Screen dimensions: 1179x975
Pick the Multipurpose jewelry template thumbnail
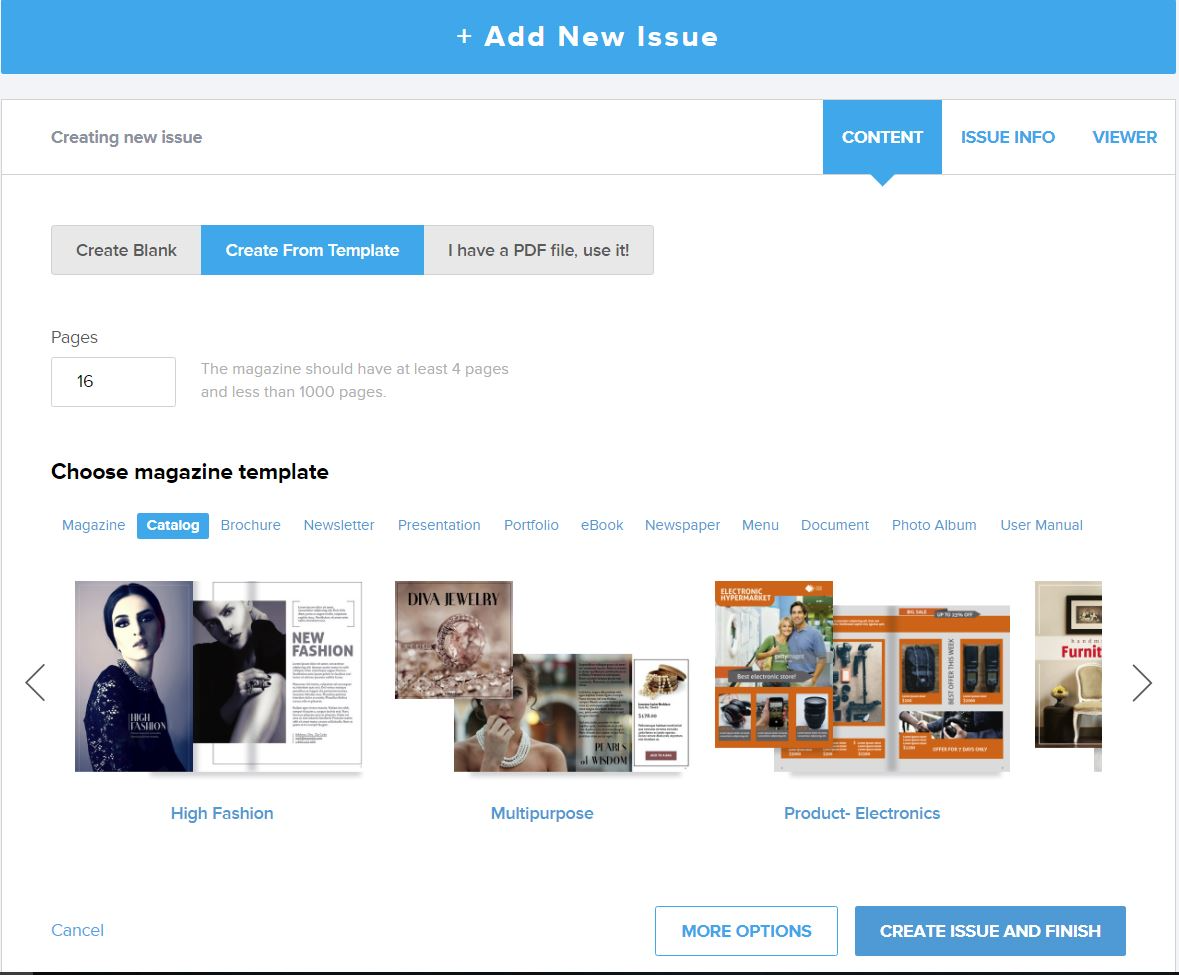pyautogui.click(x=541, y=676)
